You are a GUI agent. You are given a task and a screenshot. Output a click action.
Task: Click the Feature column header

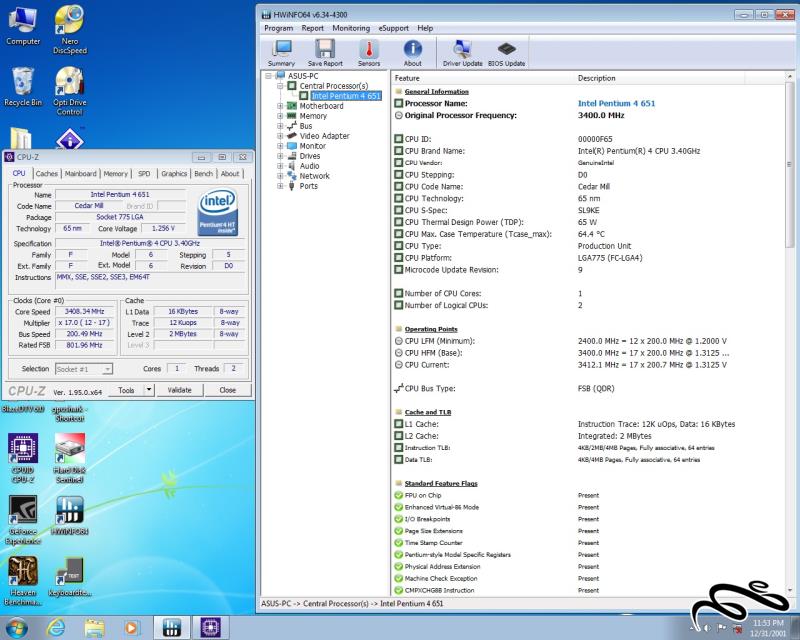483,78
